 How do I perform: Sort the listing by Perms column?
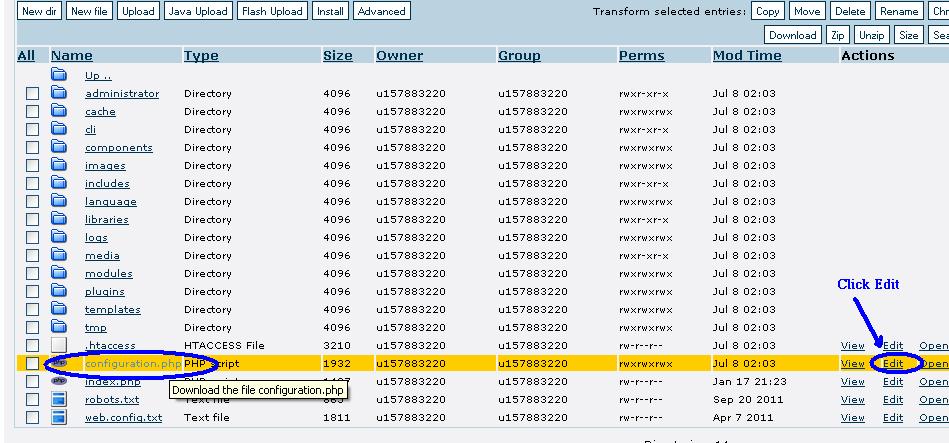pyautogui.click(x=642, y=56)
